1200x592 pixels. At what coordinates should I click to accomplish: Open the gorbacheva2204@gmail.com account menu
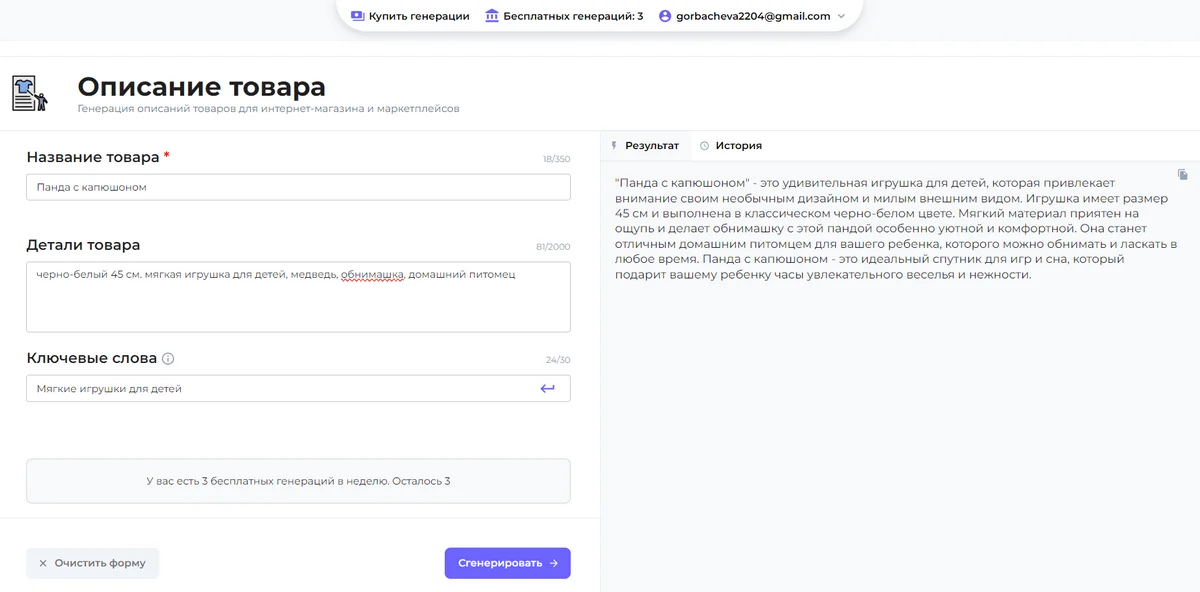752,16
